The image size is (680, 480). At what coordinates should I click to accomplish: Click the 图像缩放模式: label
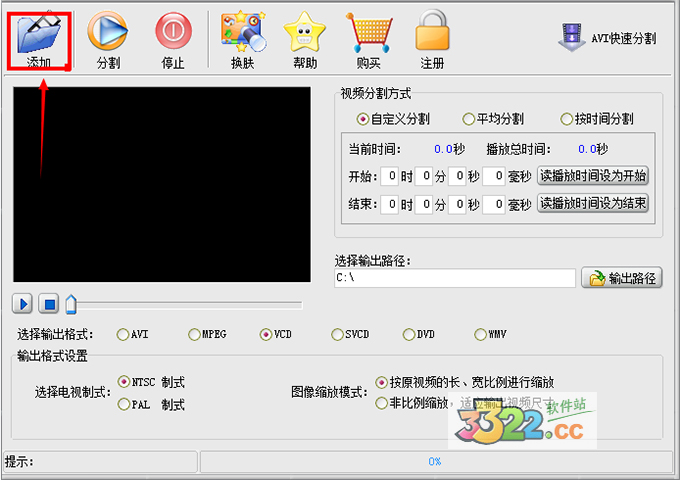click(x=329, y=392)
